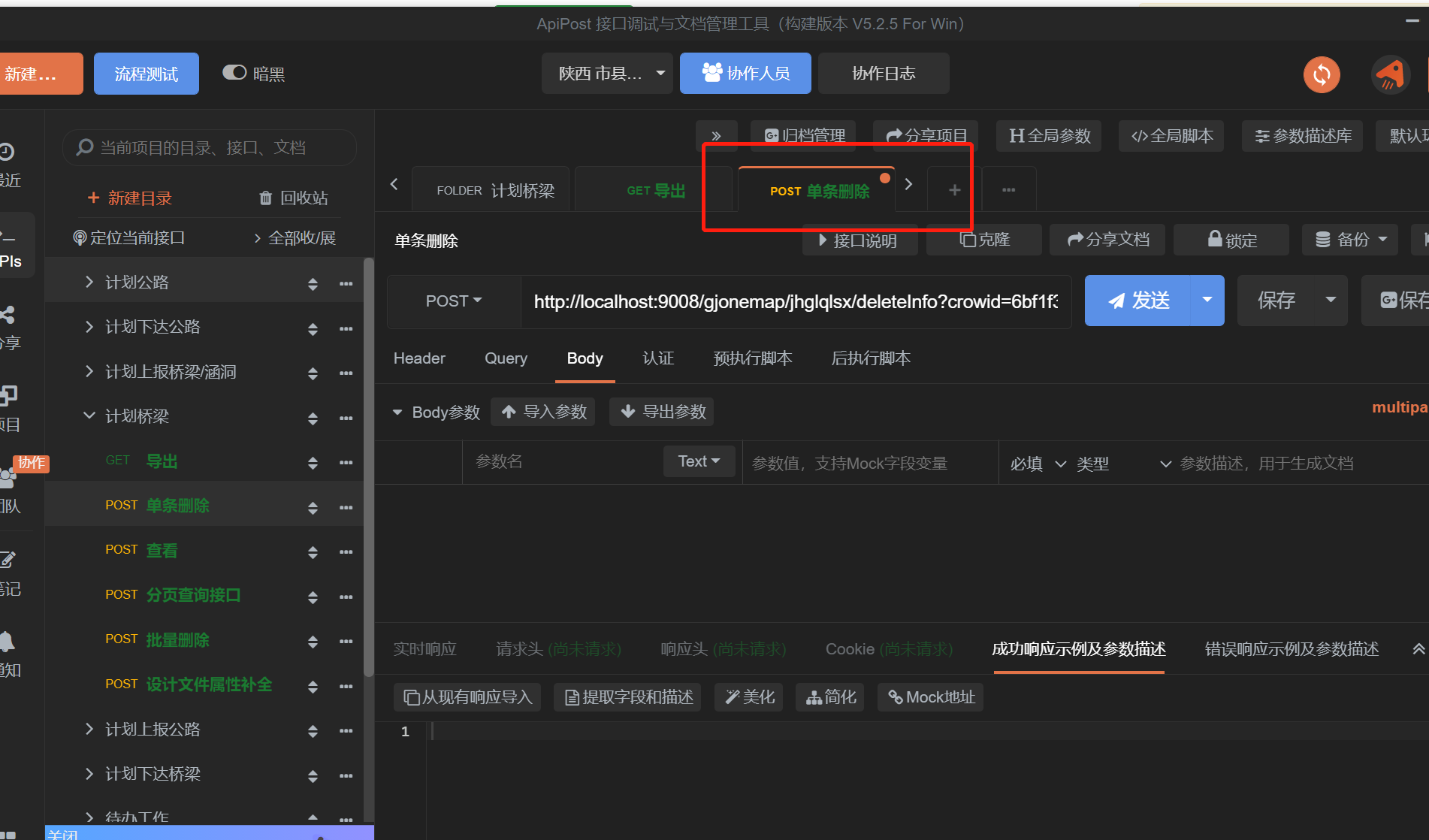
Task: Open the 回收站 trash bin
Action: coord(293,198)
